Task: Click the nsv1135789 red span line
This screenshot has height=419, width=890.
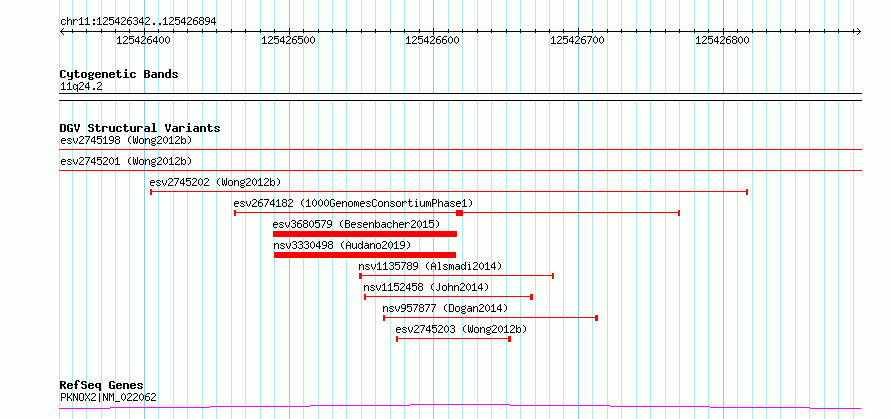Action: (x=456, y=276)
